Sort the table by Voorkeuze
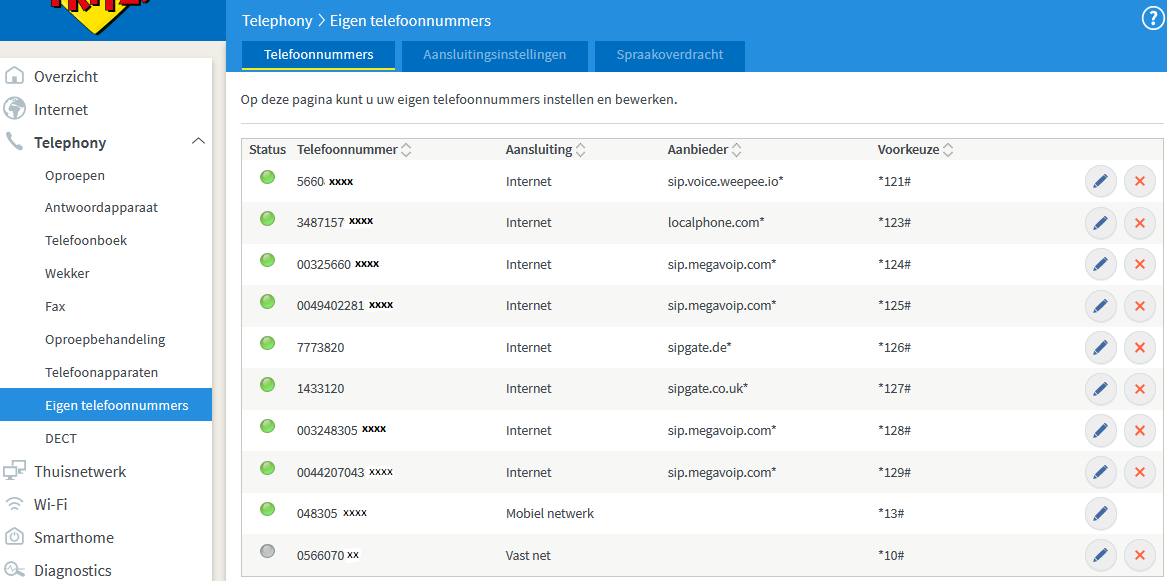Image resolution: width=1167 pixels, height=581 pixels. point(915,150)
